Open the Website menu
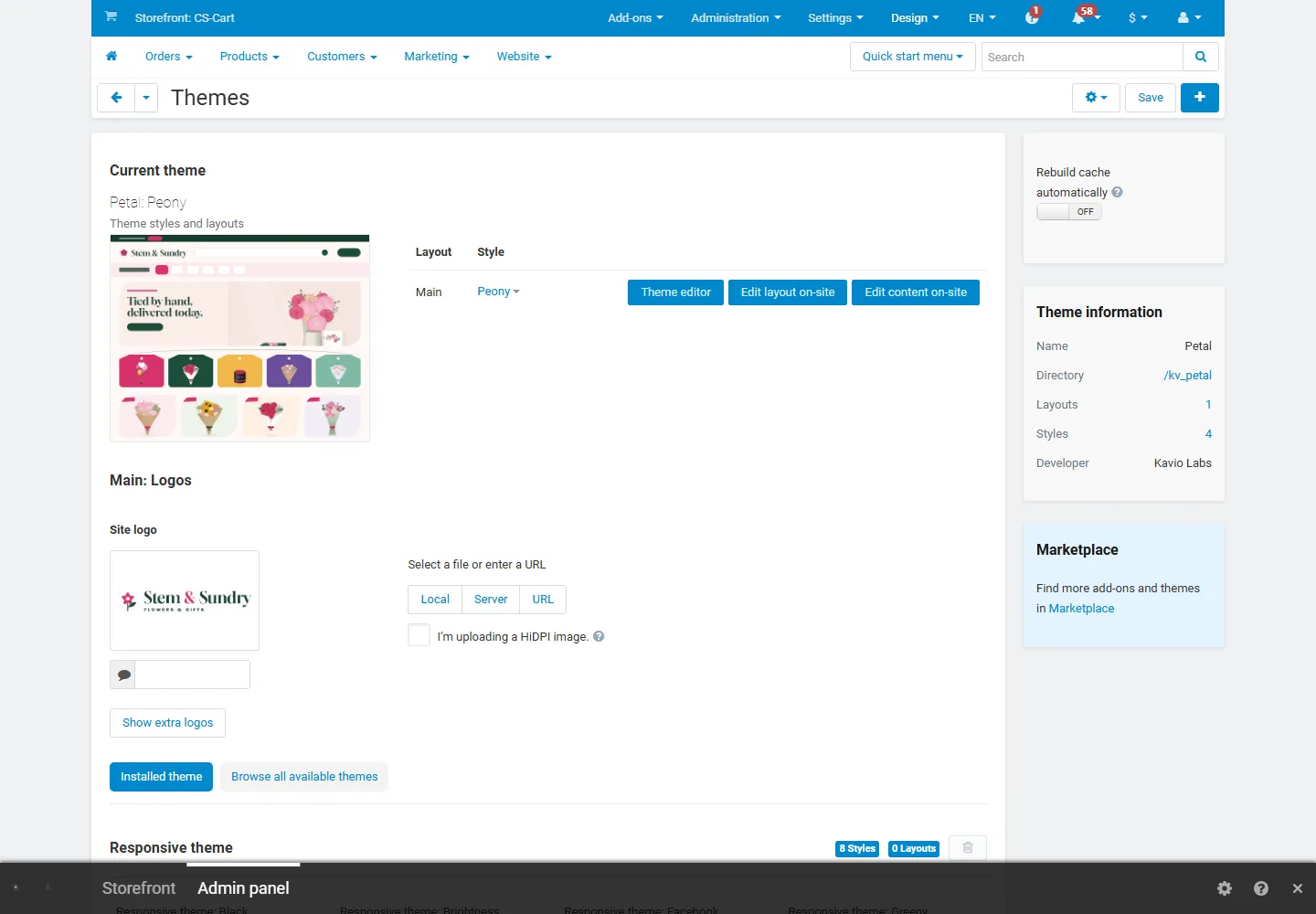Image resolution: width=1316 pixels, height=914 pixels. [x=525, y=57]
